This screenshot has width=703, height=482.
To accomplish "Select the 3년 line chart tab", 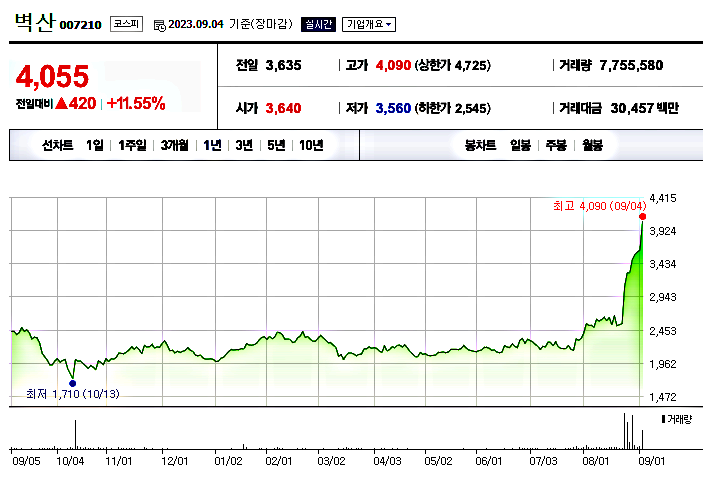I will tap(244, 145).
